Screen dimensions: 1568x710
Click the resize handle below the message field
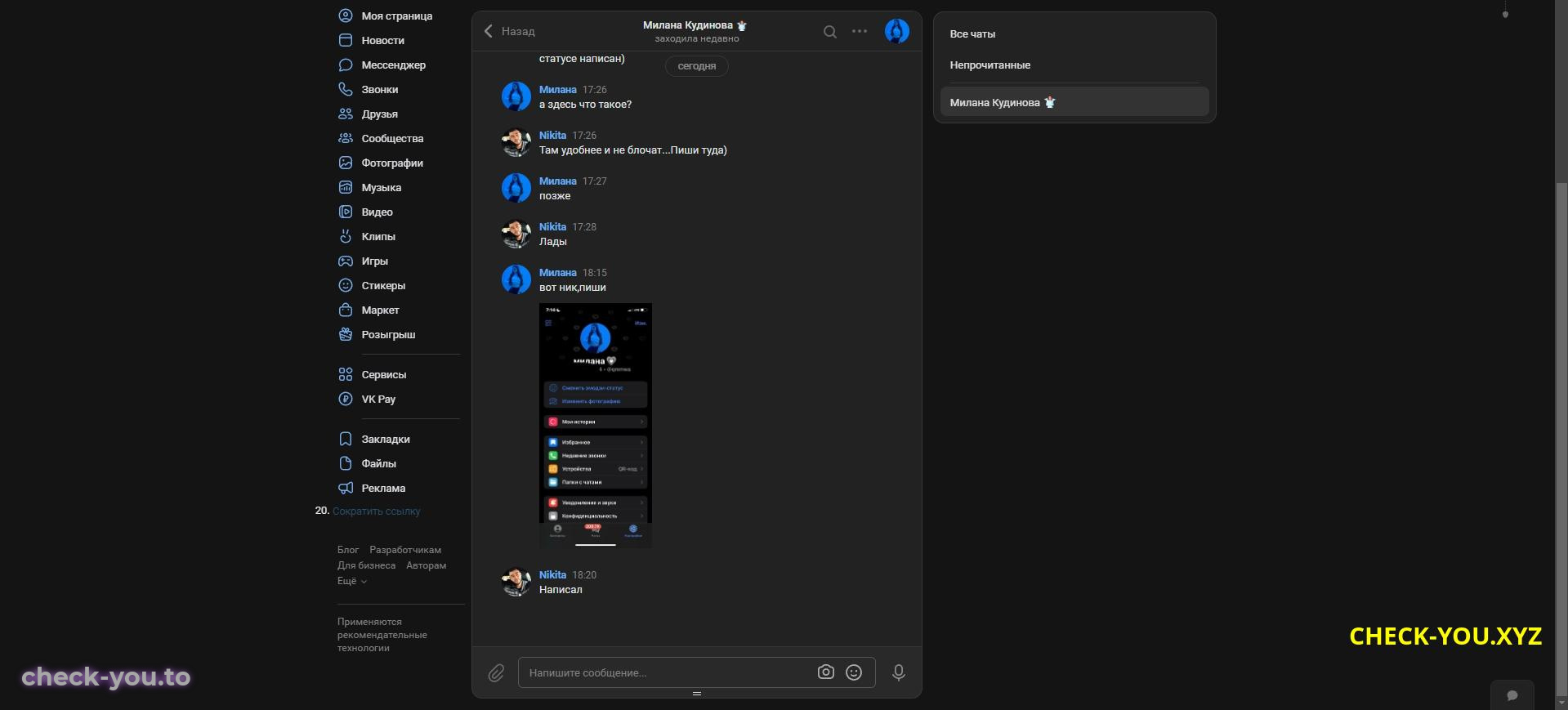click(x=697, y=694)
